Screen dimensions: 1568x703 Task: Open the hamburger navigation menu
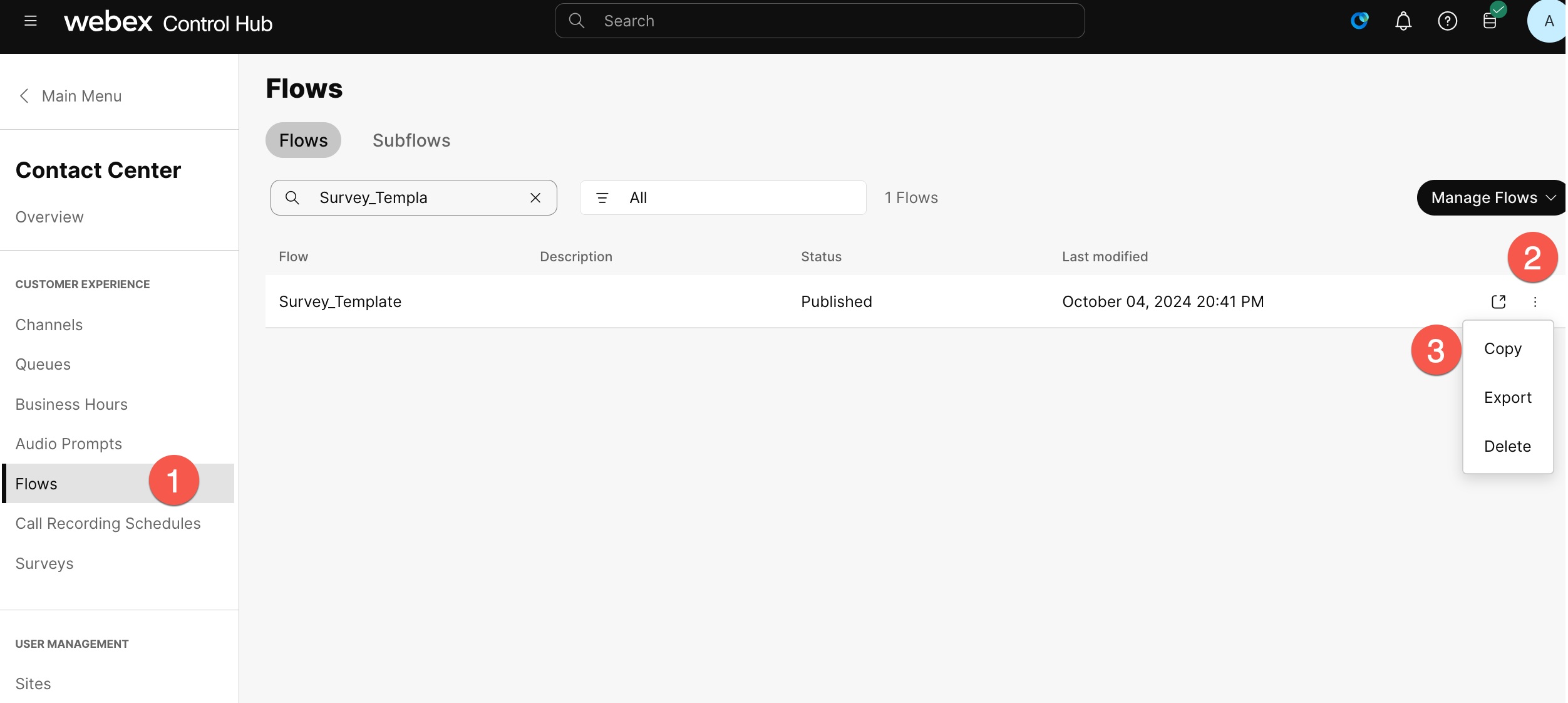30,21
